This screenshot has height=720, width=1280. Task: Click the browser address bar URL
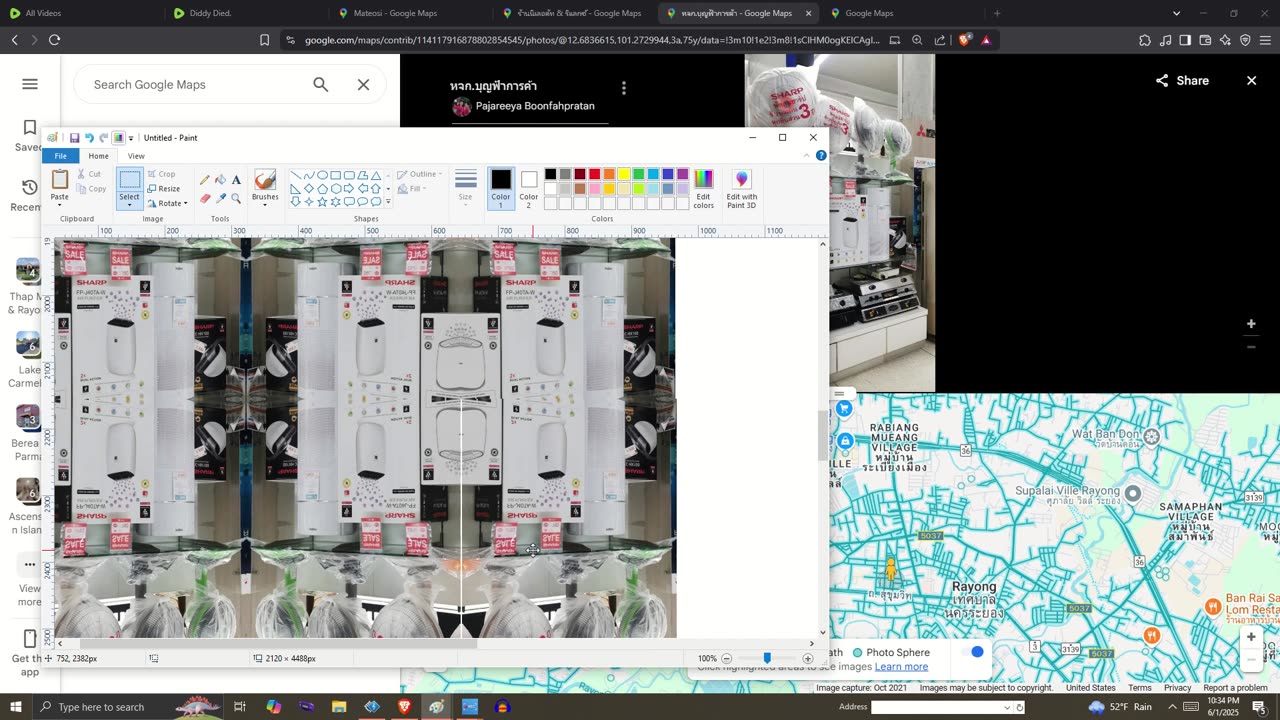pyautogui.click(x=592, y=40)
